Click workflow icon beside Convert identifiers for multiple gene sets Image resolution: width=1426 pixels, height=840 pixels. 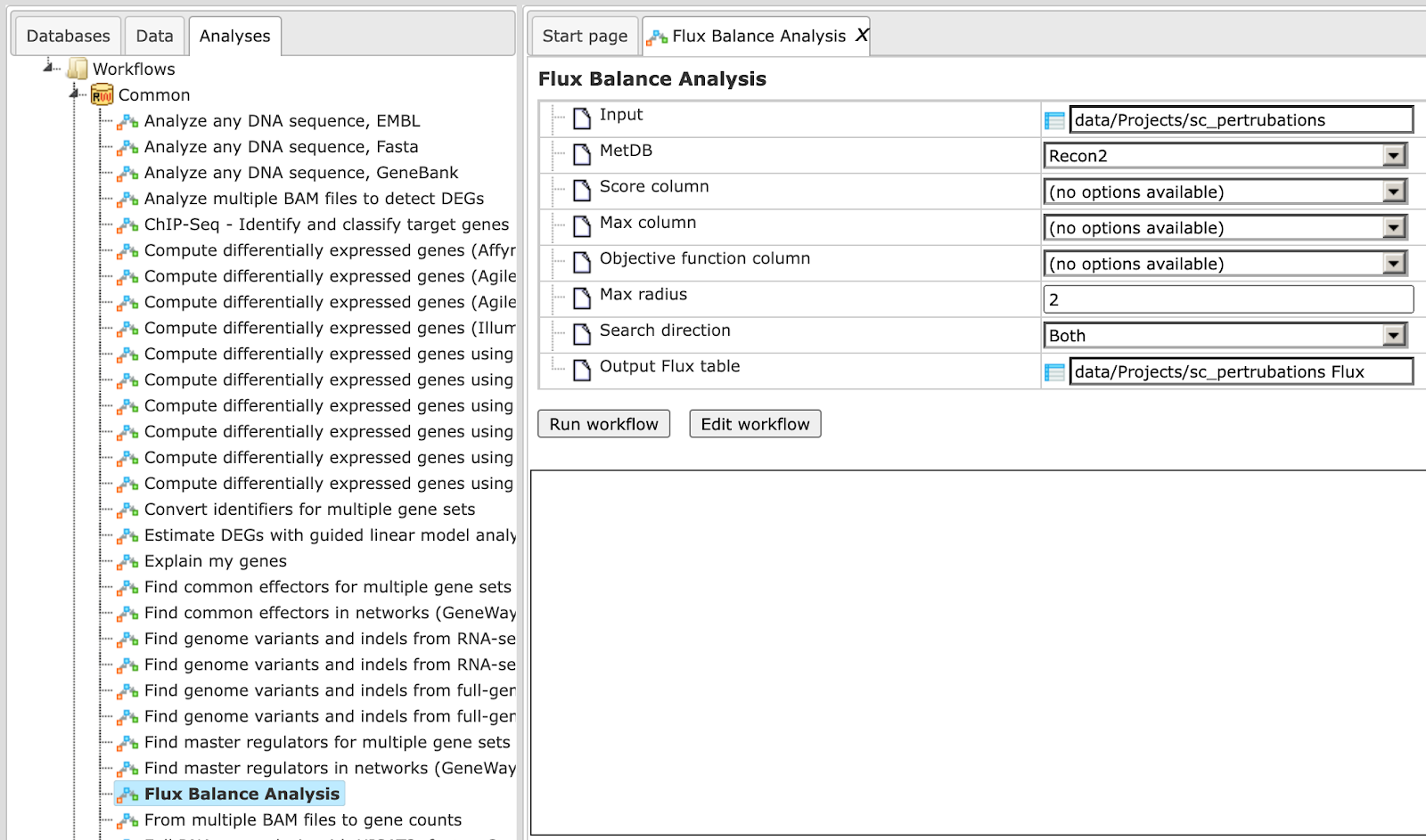point(128,510)
